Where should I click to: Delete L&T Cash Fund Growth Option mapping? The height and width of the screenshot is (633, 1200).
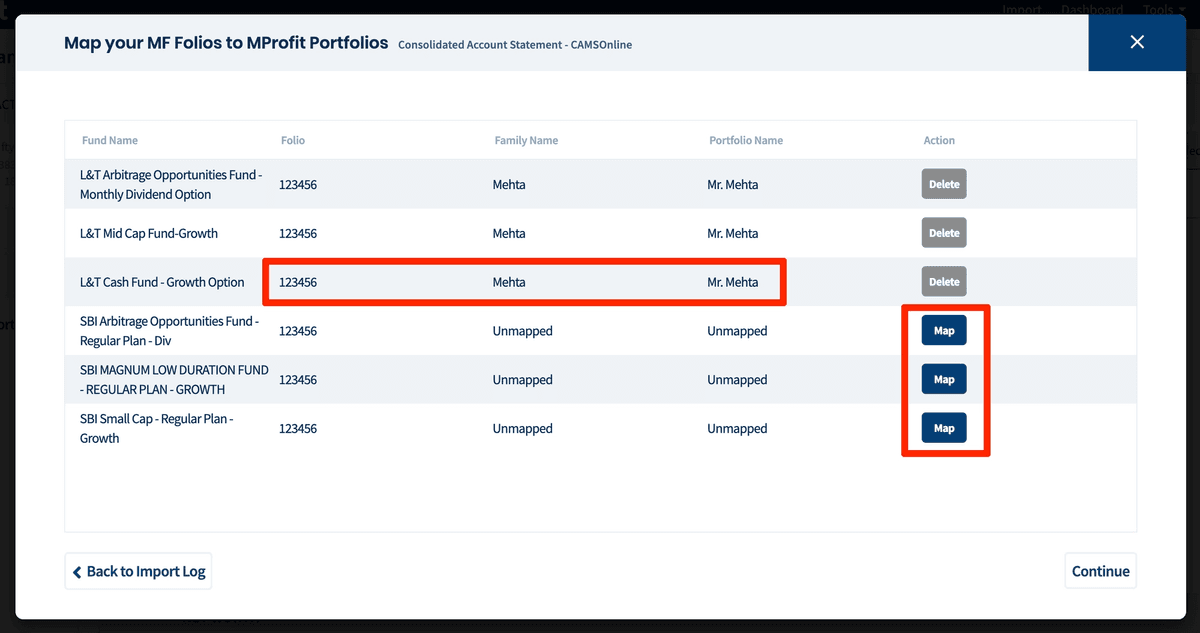point(944,282)
